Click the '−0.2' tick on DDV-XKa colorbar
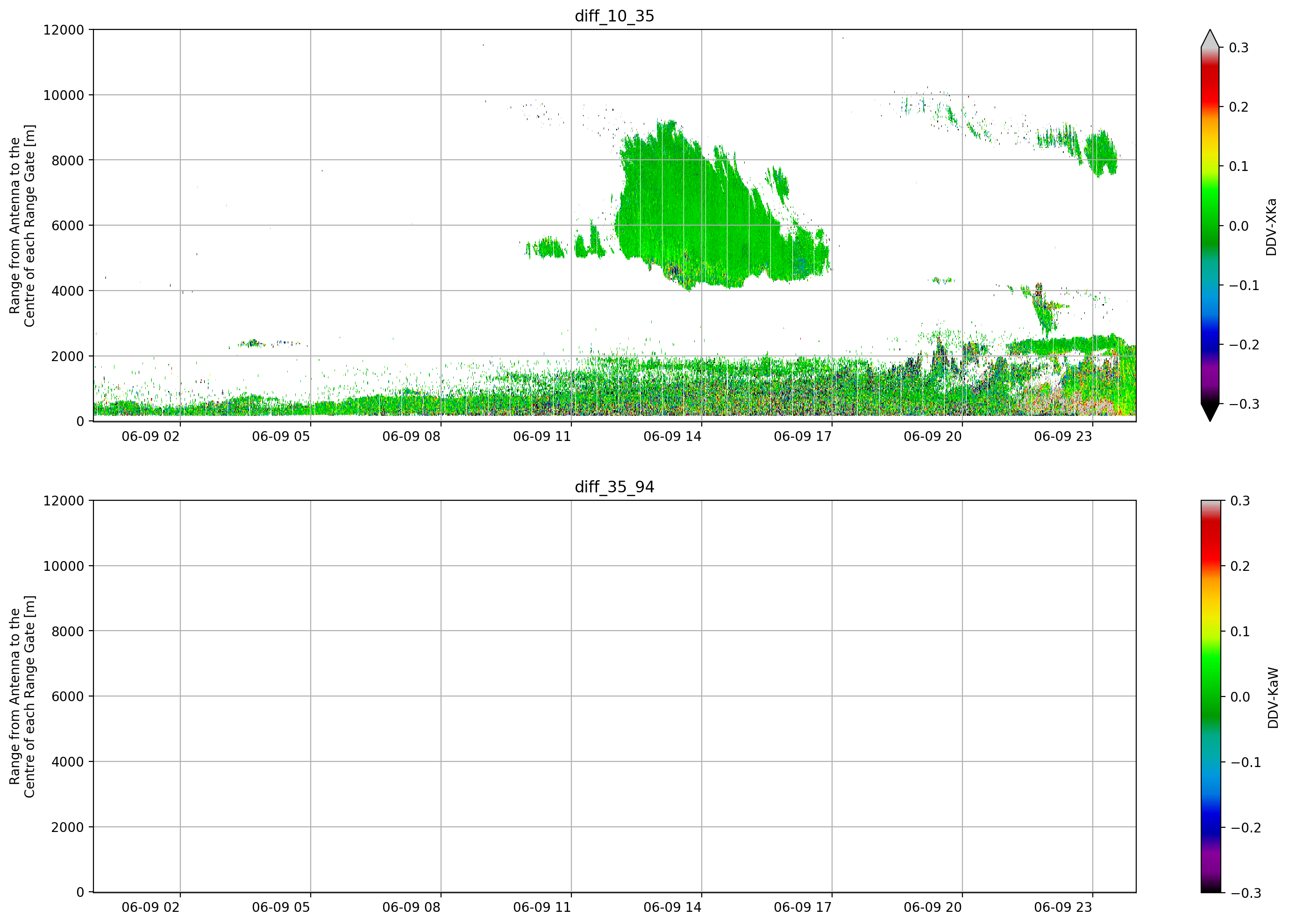The image size is (1289, 924). point(1244,345)
